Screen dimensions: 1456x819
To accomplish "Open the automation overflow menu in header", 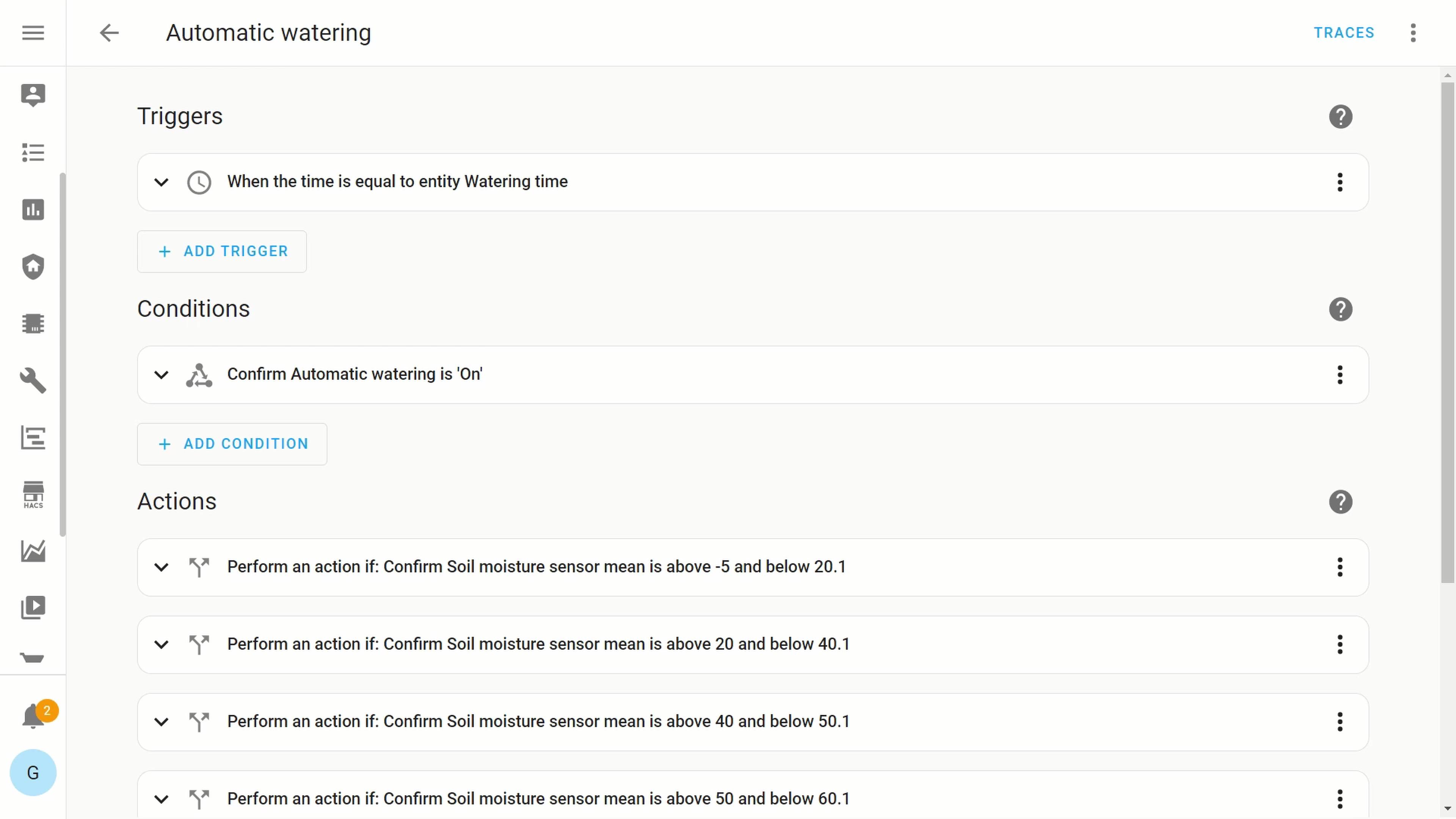I will (1412, 33).
